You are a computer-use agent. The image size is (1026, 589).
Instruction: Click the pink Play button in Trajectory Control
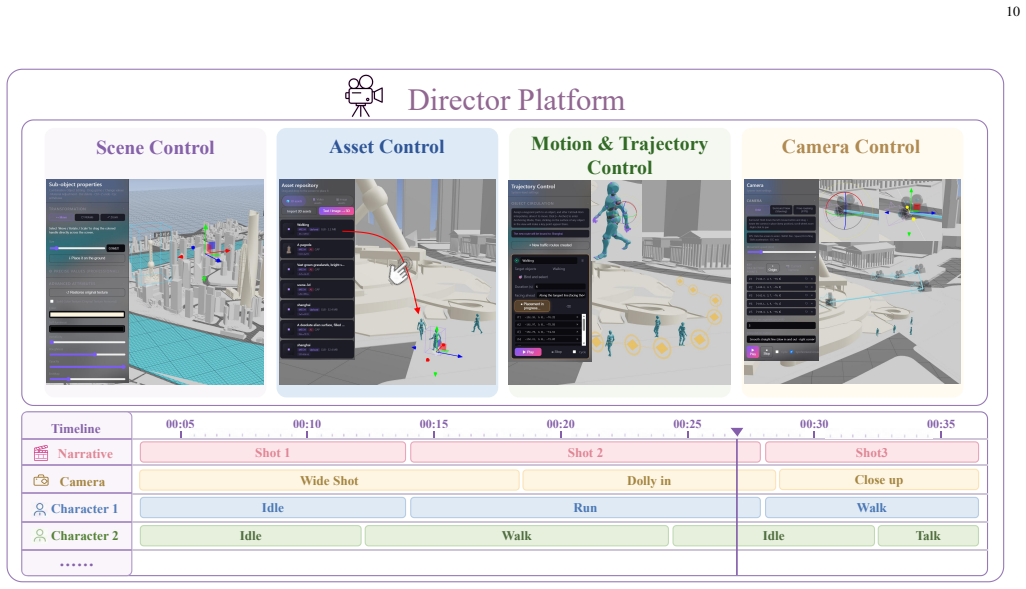point(527,352)
